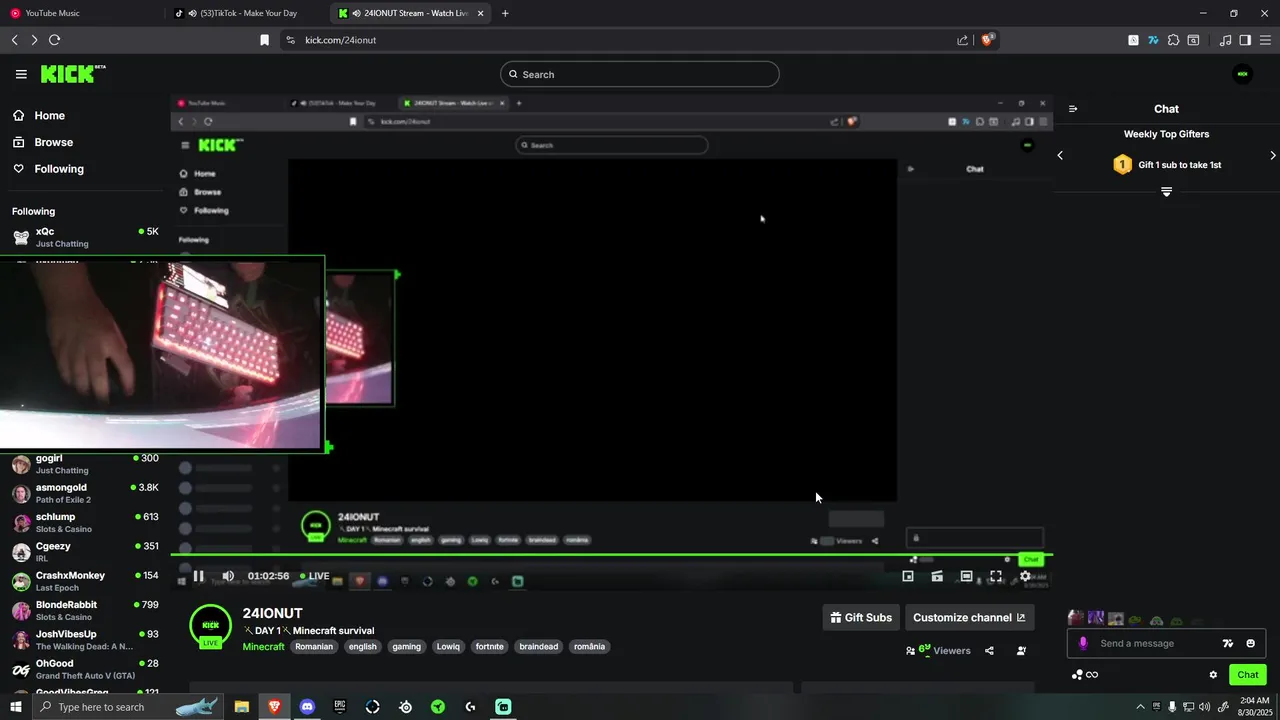Click the Gift Subs button
1280x720 pixels.
[861, 618]
